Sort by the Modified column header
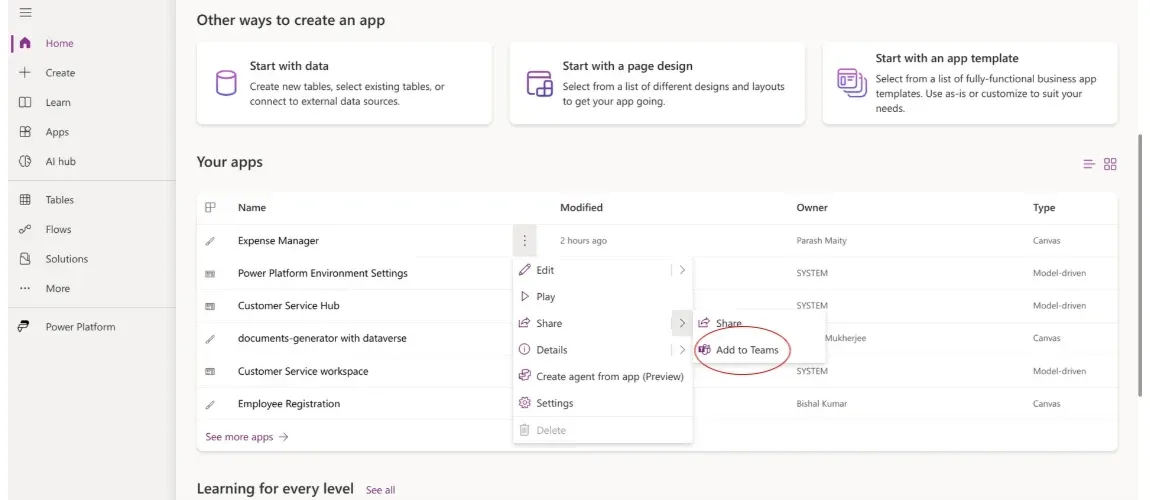 coord(581,207)
